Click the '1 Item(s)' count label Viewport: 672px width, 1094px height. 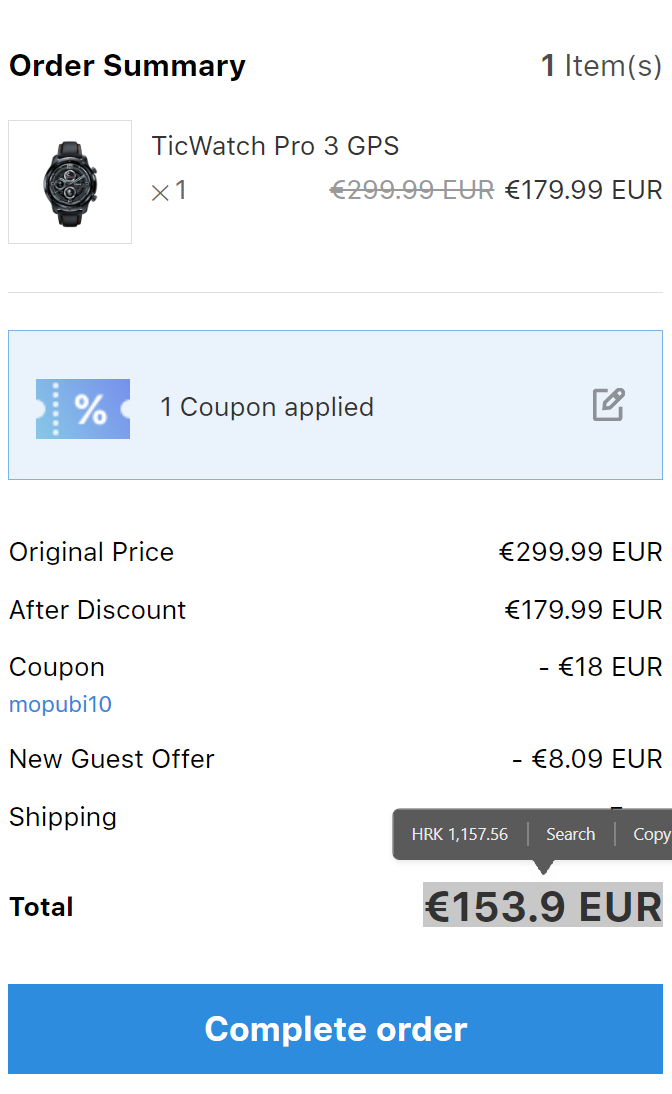[x=601, y=66]
